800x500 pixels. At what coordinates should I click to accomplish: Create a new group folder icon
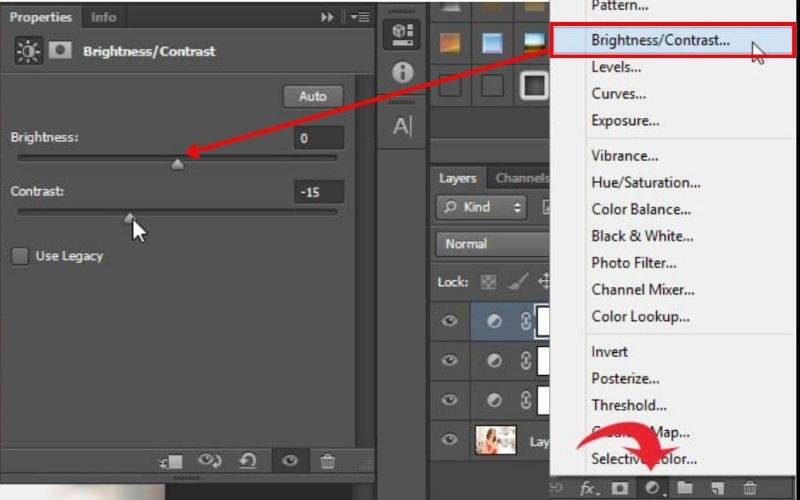tap(685, 488)
